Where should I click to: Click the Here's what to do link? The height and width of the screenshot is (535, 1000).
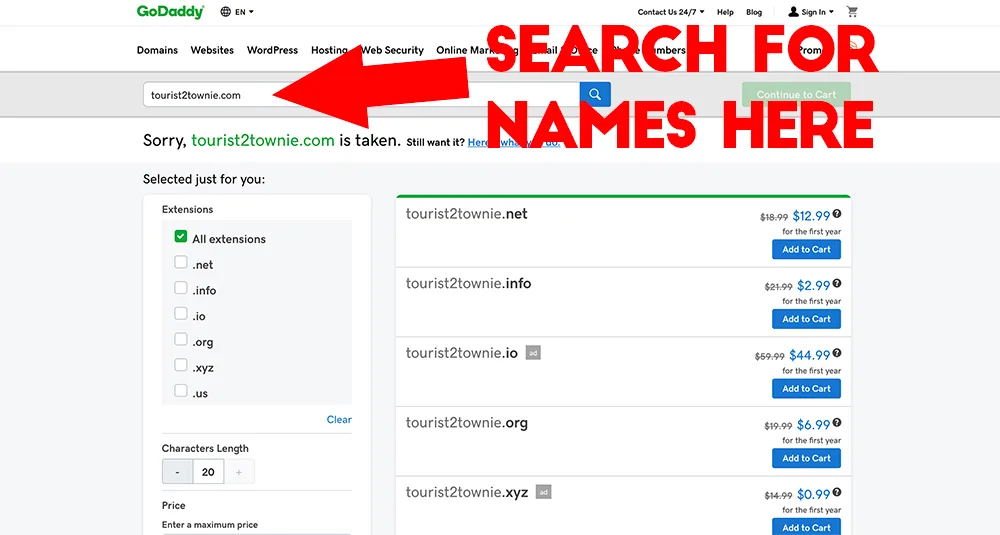coord(513,142)
